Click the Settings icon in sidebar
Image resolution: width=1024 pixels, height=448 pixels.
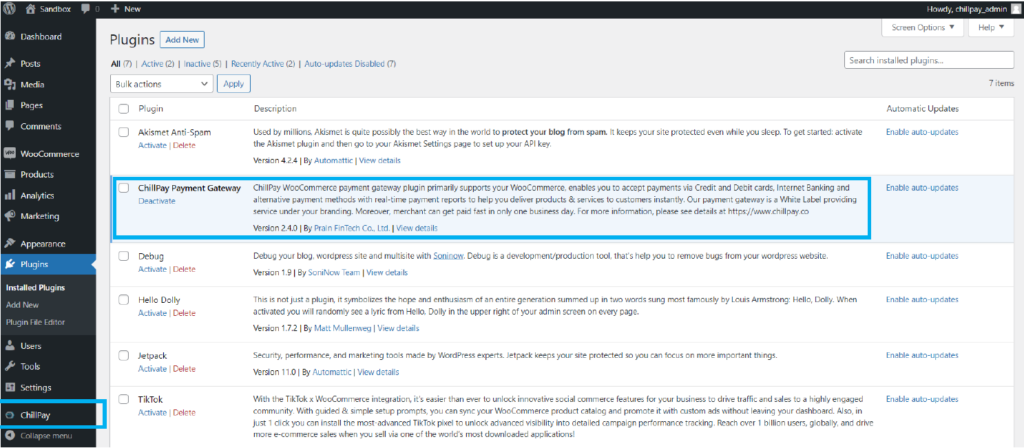10,387
